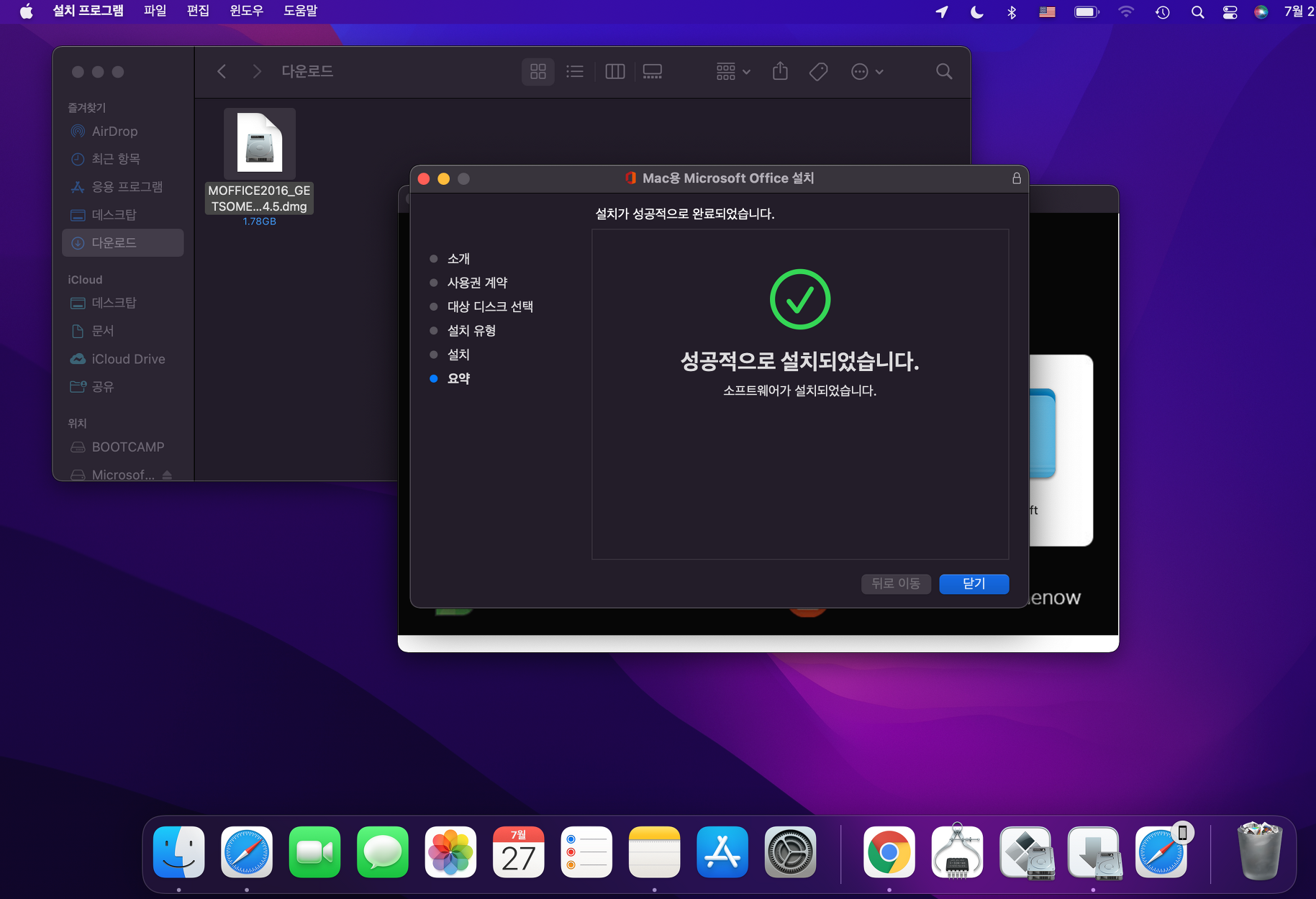Open Calendar from the Dock
Image resolution: width=1316 pixels, height=899 pixels.
pos(519,852)
